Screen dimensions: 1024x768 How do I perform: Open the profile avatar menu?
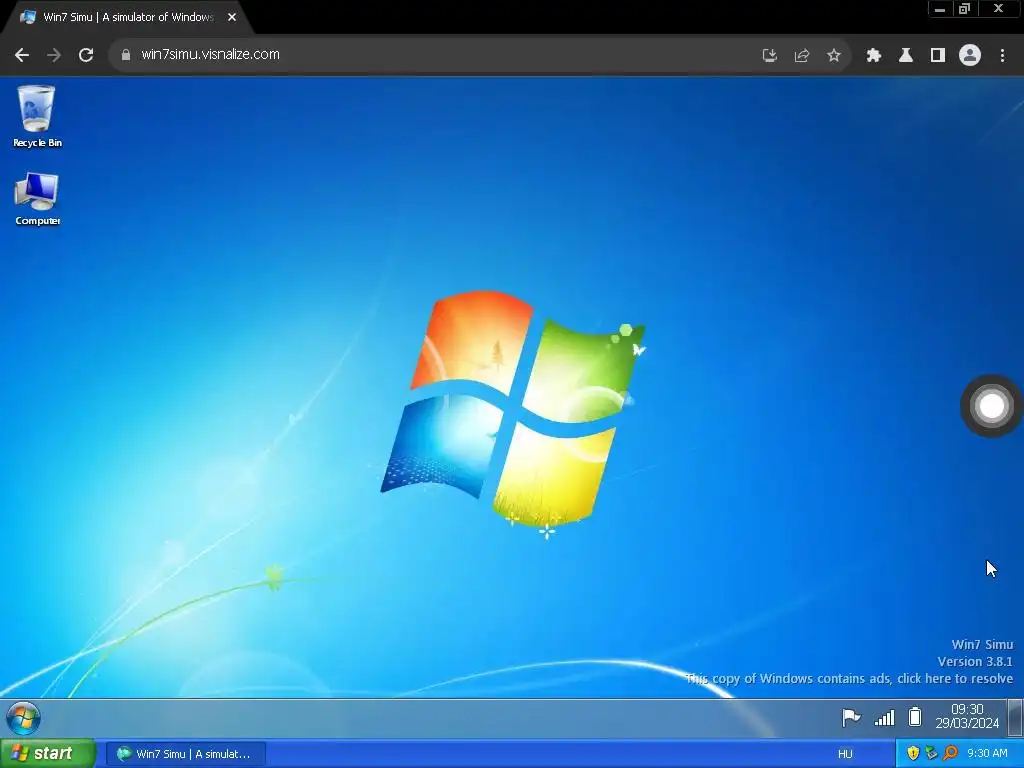click(x=970, y=55)
